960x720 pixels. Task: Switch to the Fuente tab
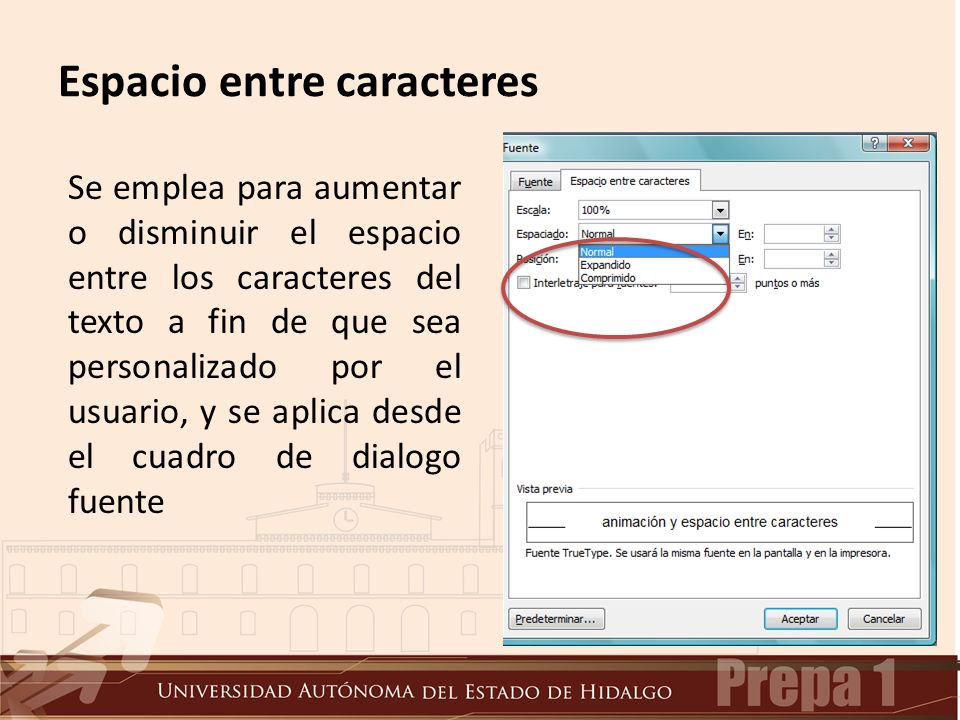535,182
